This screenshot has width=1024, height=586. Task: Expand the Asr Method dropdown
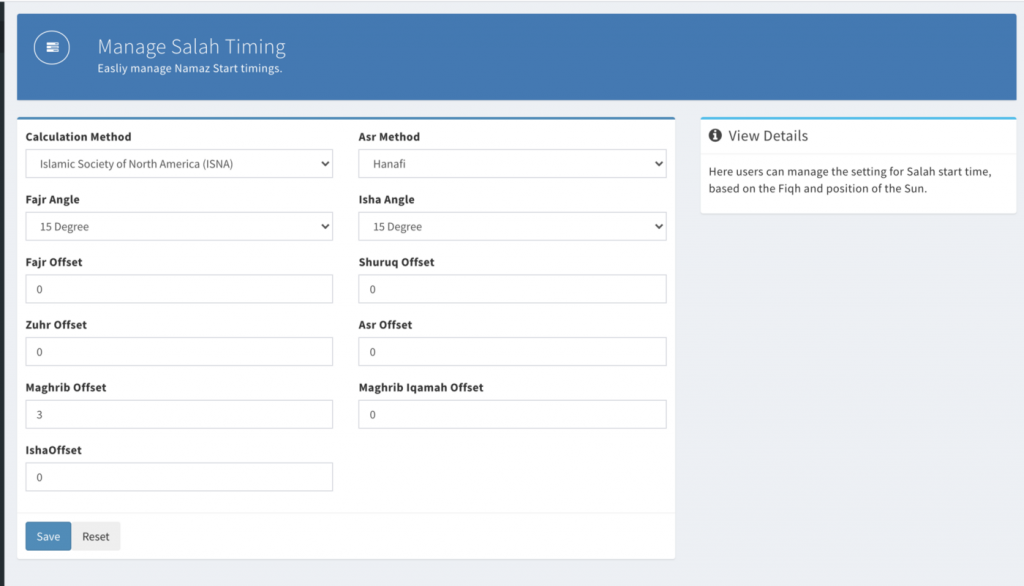[512, 164]
